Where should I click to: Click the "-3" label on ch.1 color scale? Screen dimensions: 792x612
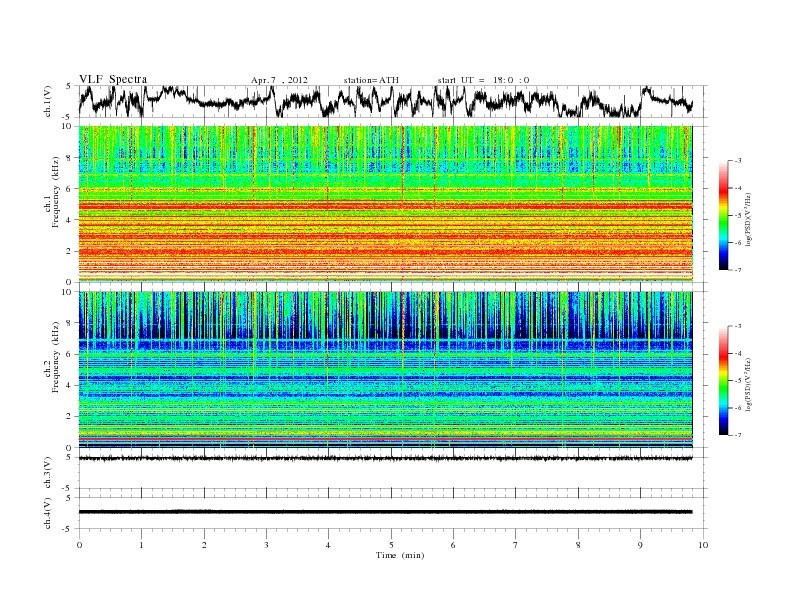[x=738, y=161]
